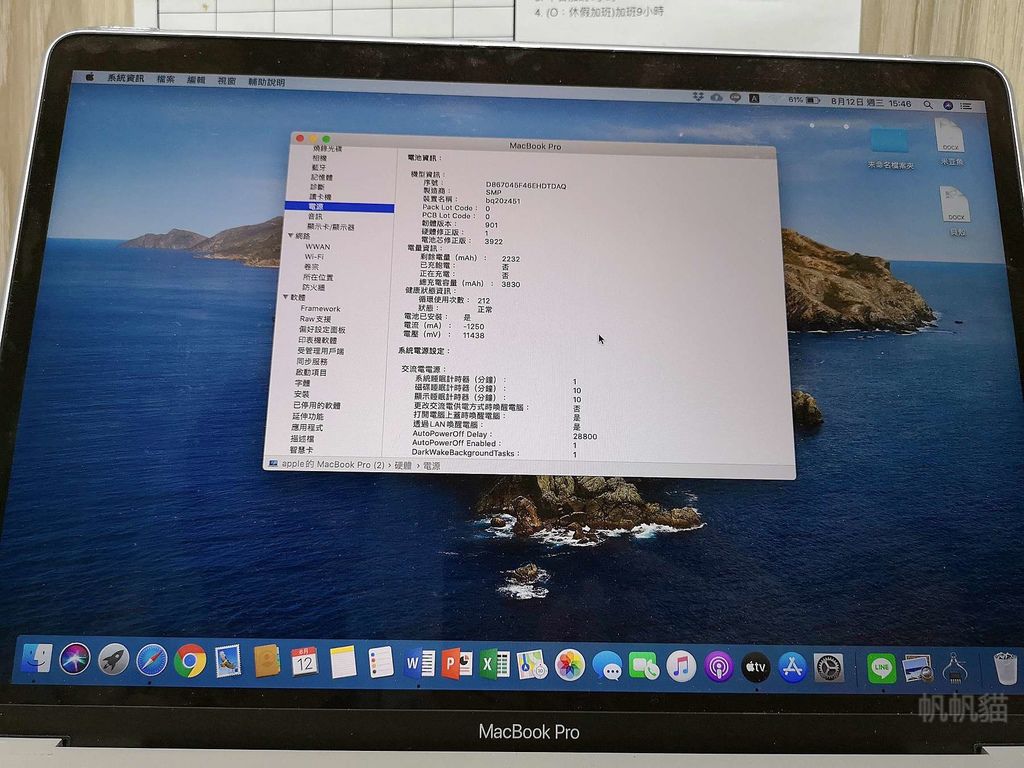Open the 編輯 menu
Image resolution: width=1024 pixels, height=768 pixels.
click(x=196, y=80)
